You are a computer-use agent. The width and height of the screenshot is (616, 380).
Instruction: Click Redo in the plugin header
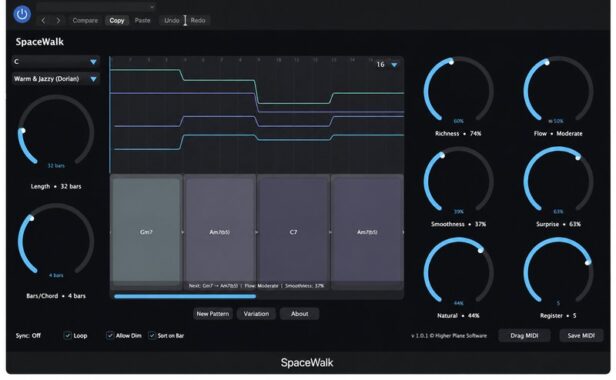pyautogui.click(x=198, y=20)
